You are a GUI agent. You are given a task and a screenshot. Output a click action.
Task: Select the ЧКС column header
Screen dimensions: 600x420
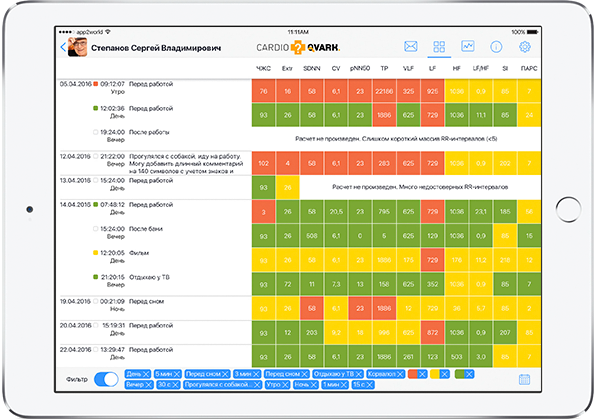pyautogui.click(x=263, y=68)
